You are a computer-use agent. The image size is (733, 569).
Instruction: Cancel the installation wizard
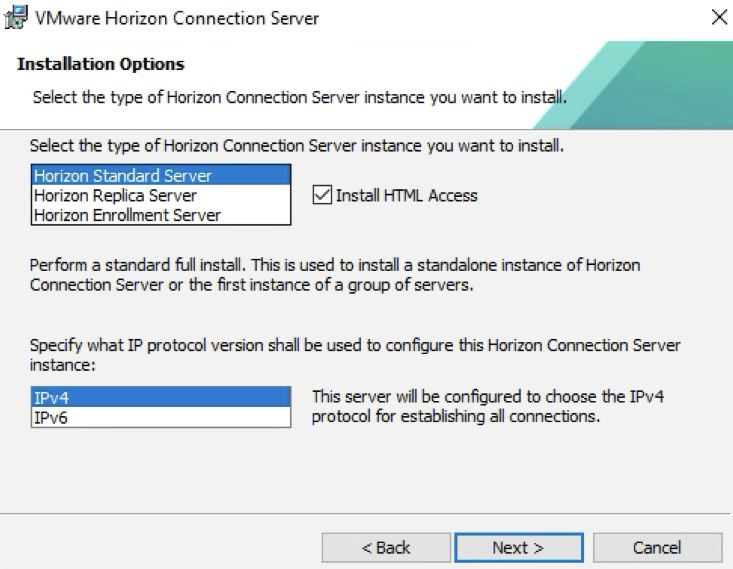[x=657, y=547]
